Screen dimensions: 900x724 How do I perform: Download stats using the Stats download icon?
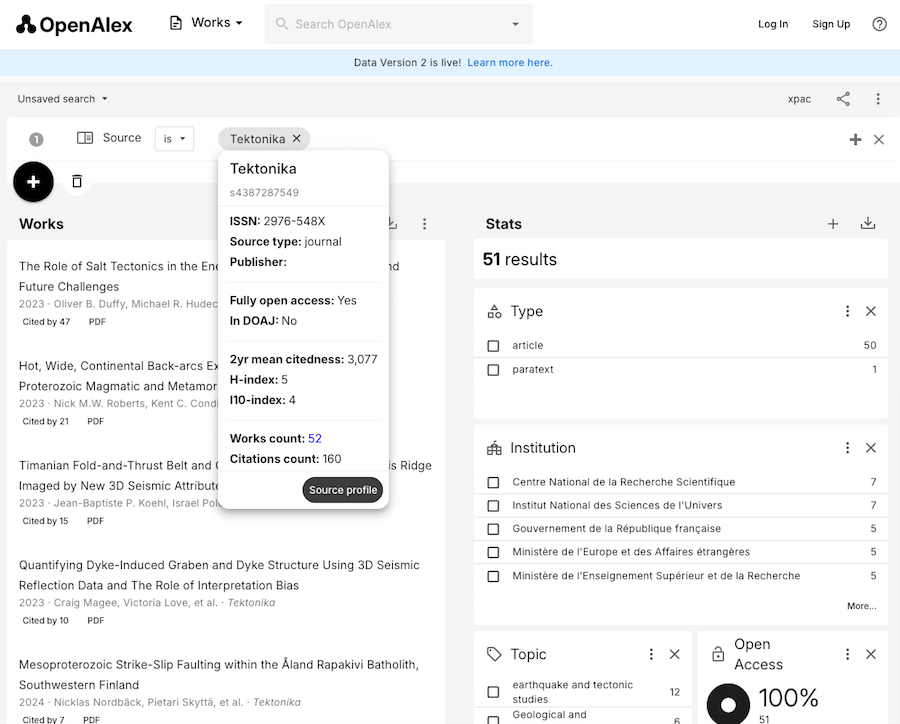click(x=868, y=224)
